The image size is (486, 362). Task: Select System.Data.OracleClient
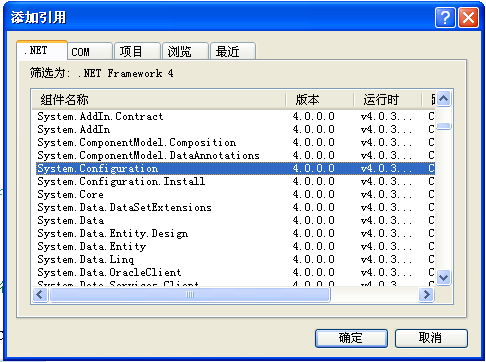(235, 272)
